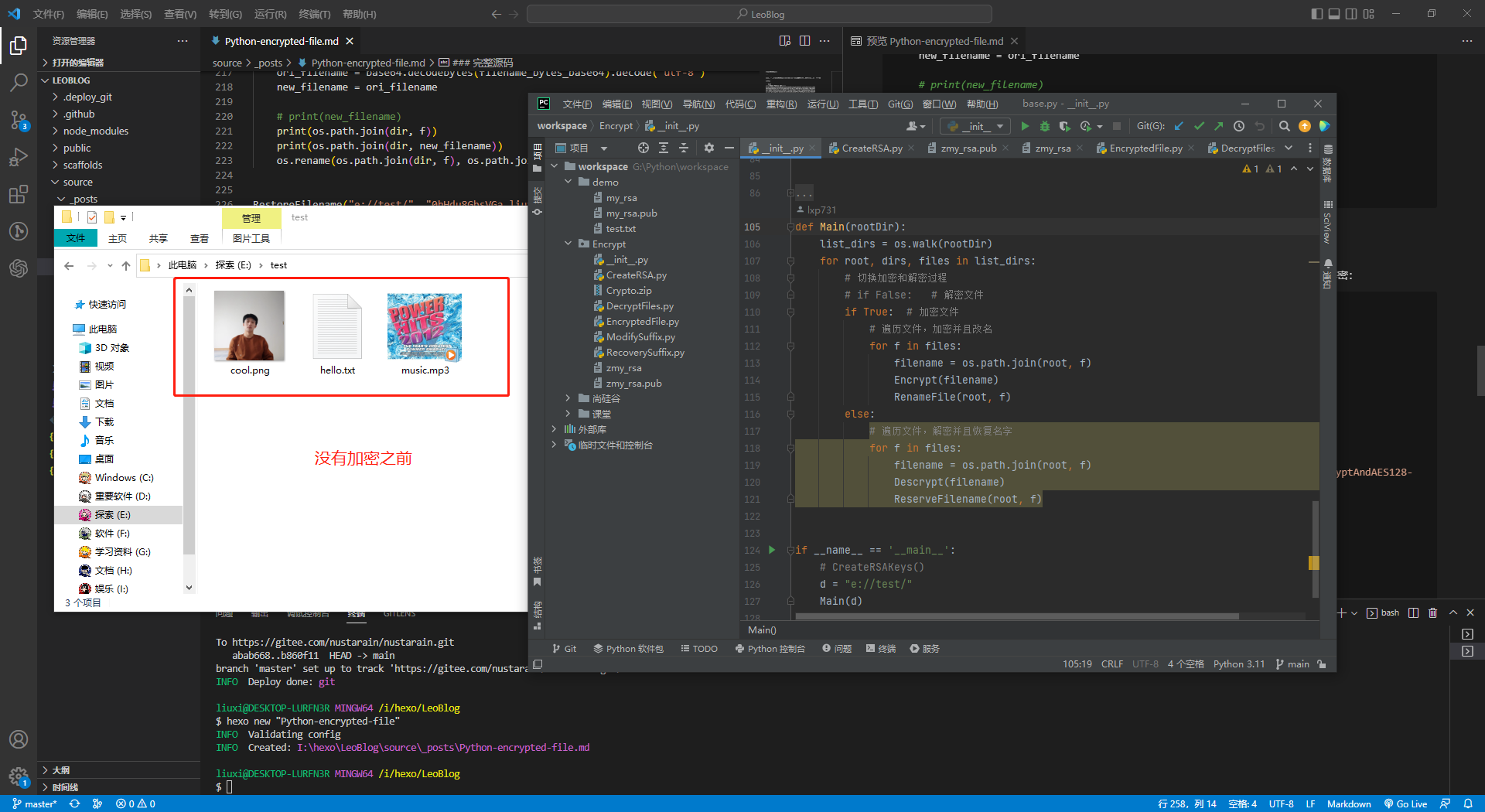
Task: Maximize VS Code terminal panel chevron
Action: point(1453,612)
